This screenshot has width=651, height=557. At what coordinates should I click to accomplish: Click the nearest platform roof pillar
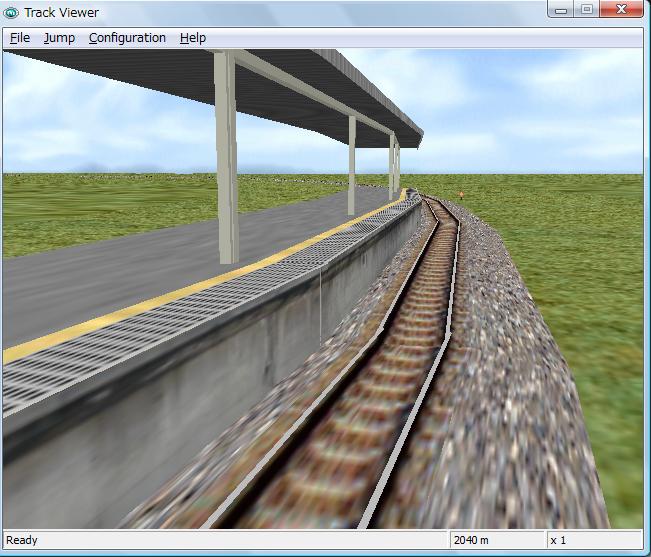tap(227, 160)
